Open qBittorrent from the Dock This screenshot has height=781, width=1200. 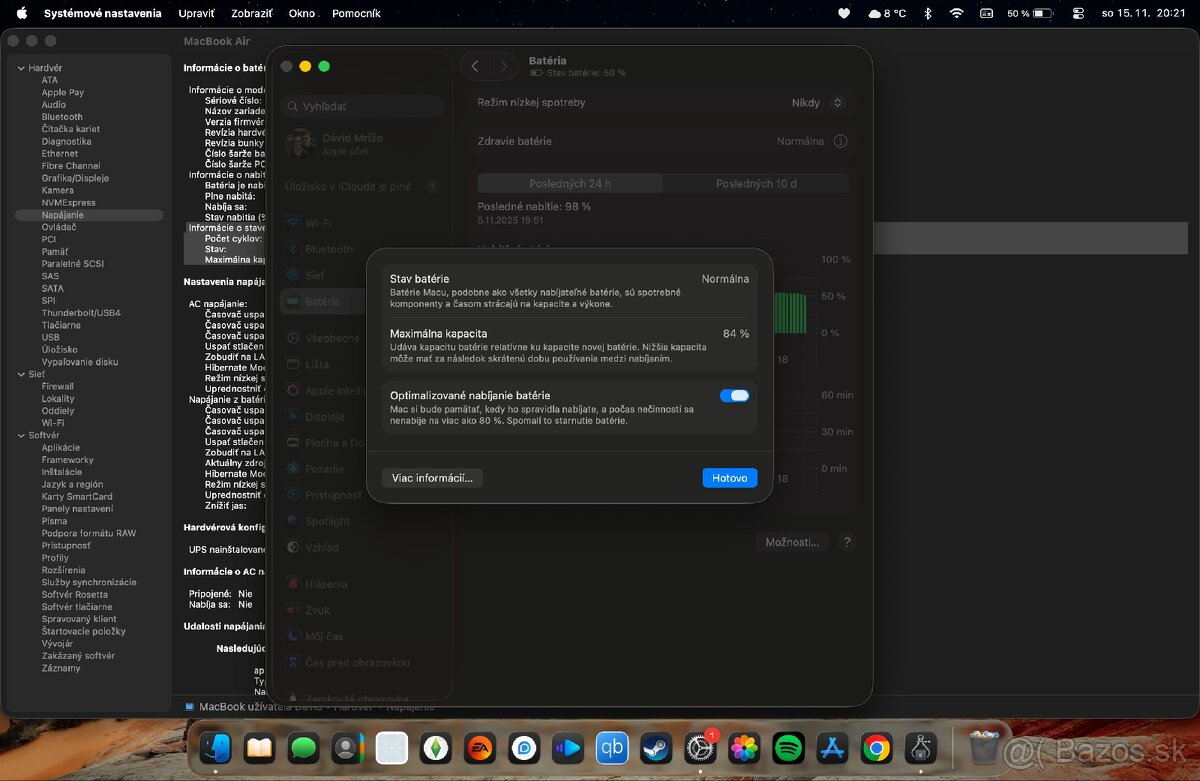click(x=612, y=747)
